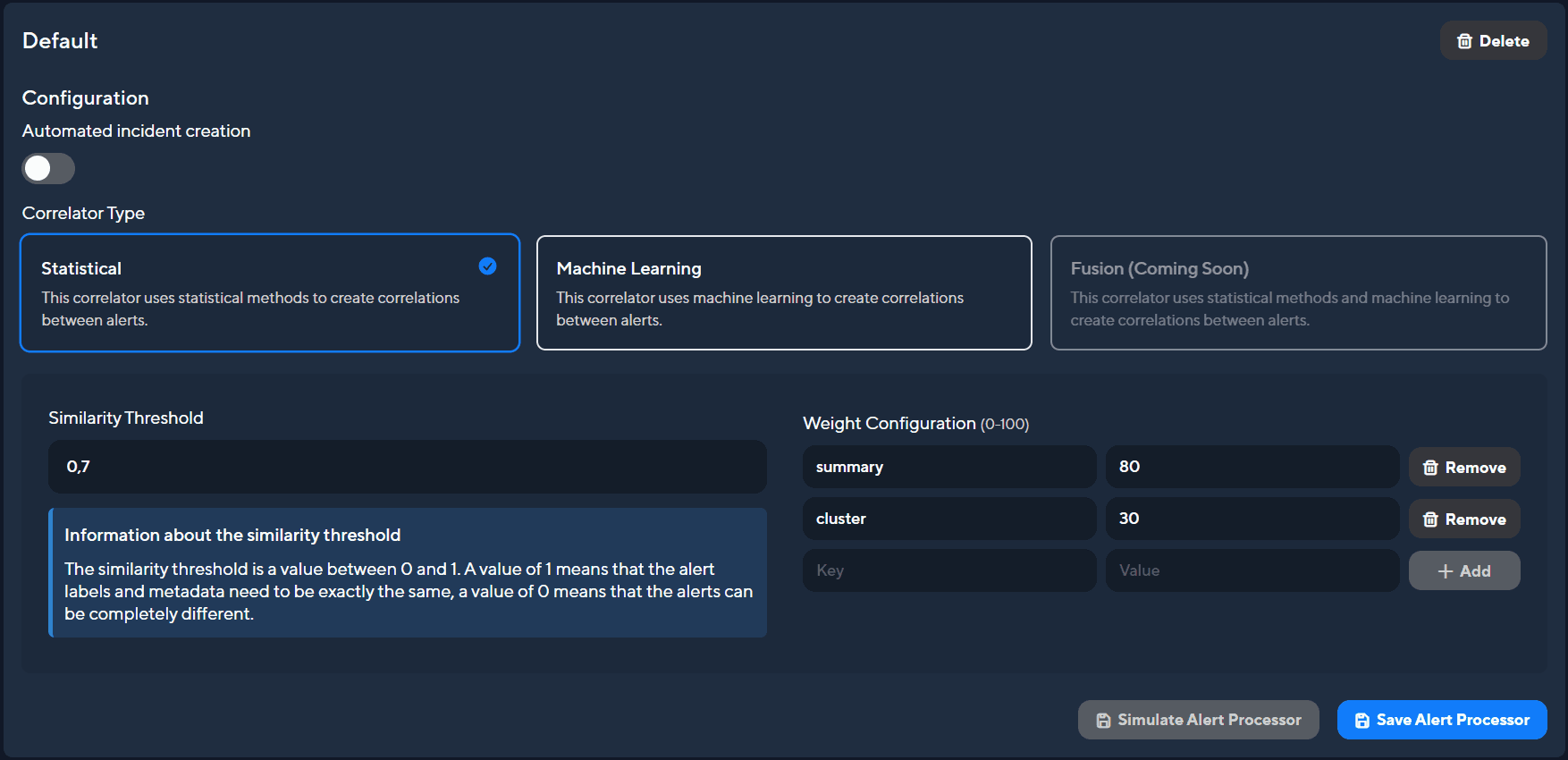This screenshot has height=760, width=1568.
Task: Click 'Information about the similarity threshold' heading
Action: click(232, 536)
